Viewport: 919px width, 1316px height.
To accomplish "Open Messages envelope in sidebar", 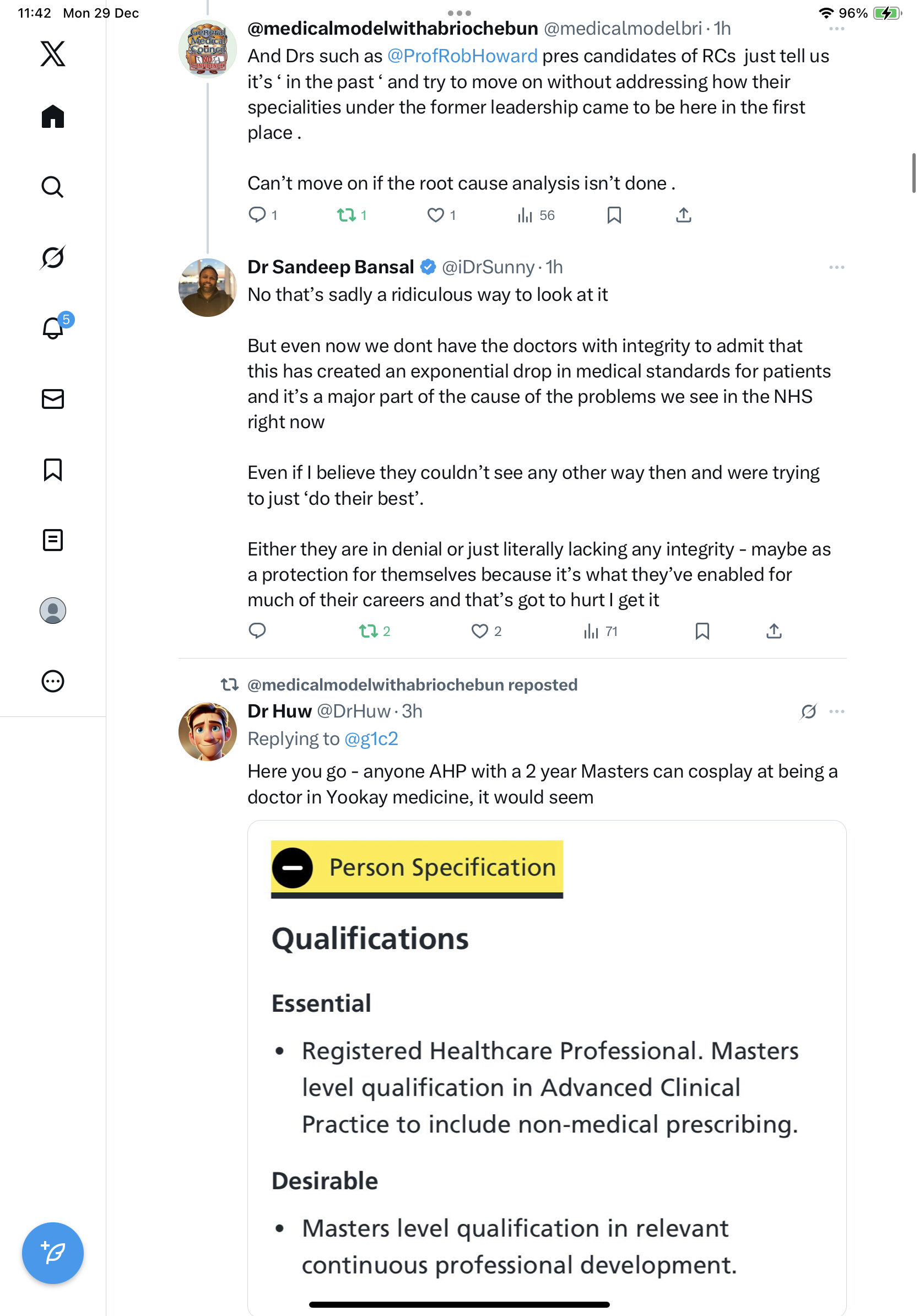I will click(53, 399).
